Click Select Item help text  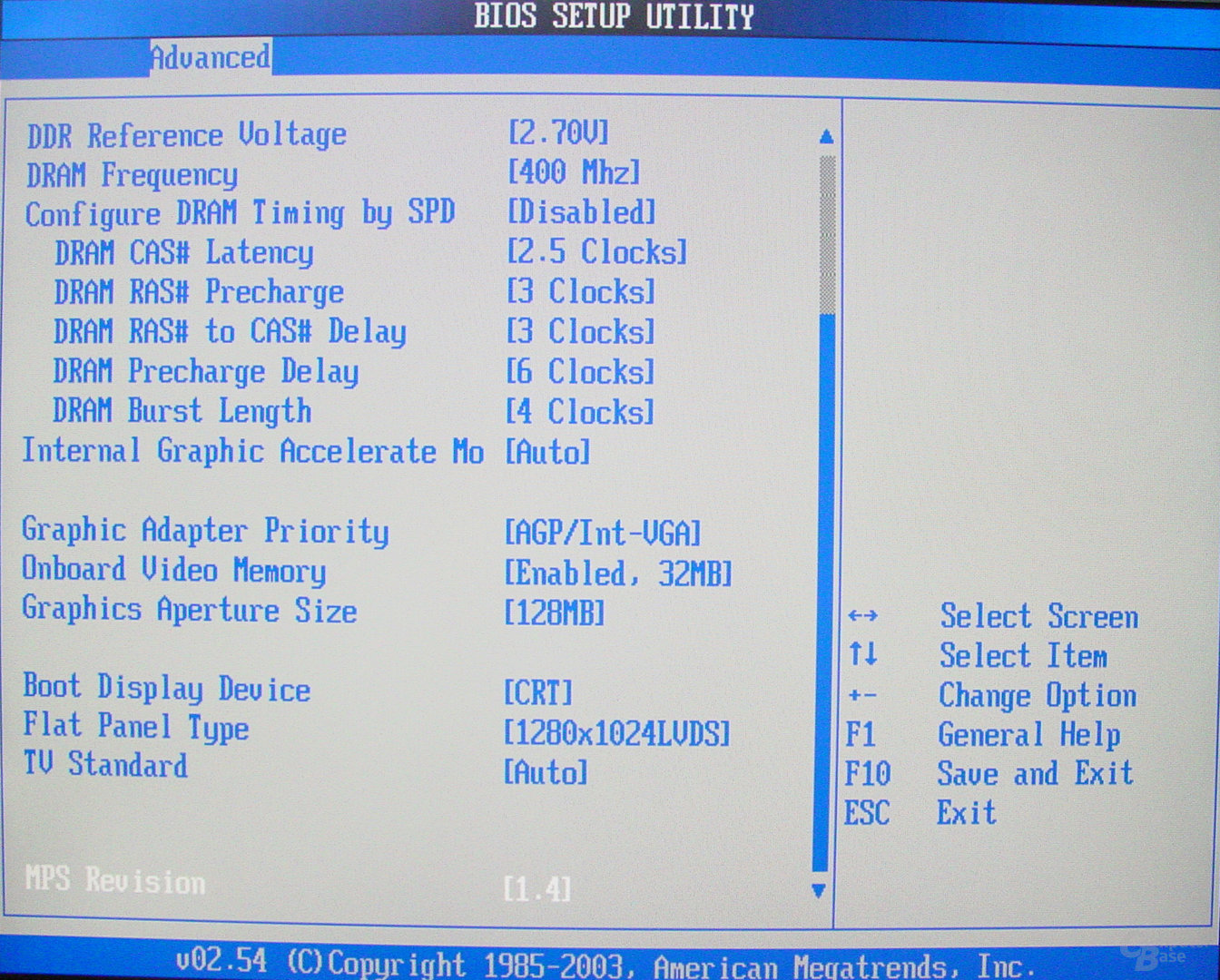(x=1024, y=656)
